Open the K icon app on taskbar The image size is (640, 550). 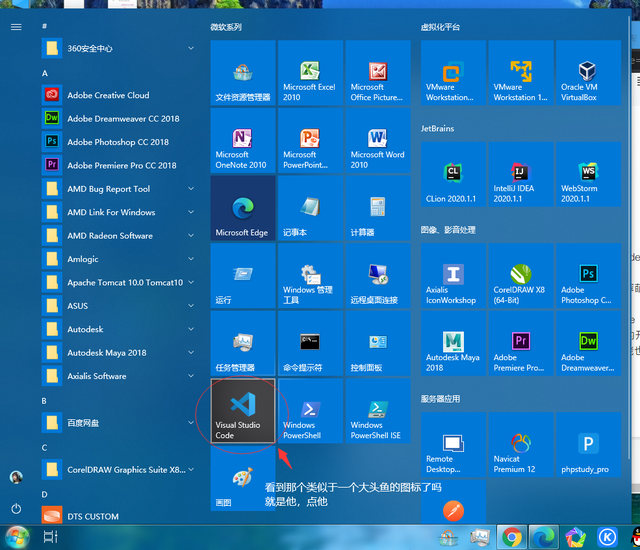[607, 537]
